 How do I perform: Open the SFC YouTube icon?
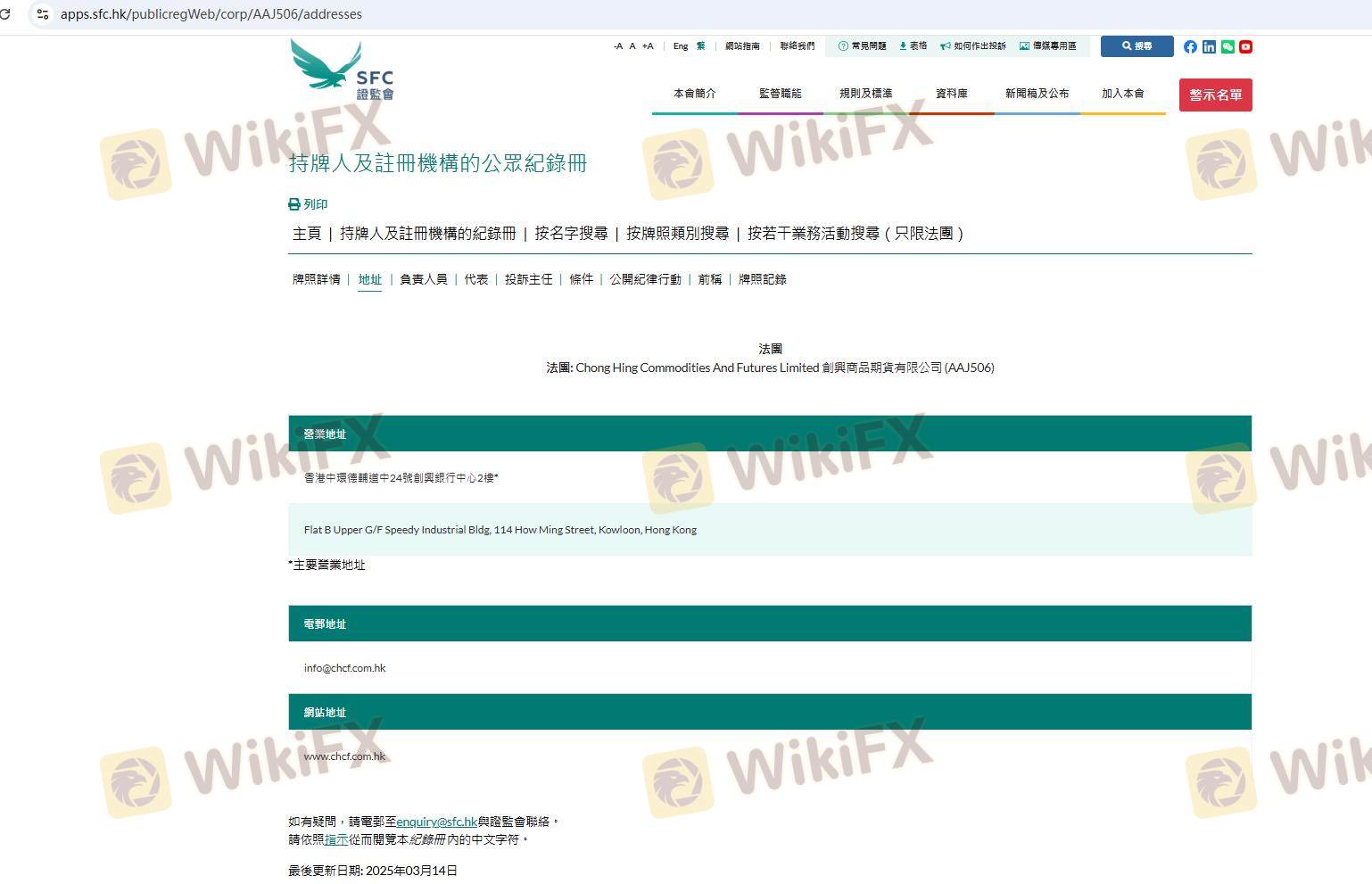(1246, 46)
